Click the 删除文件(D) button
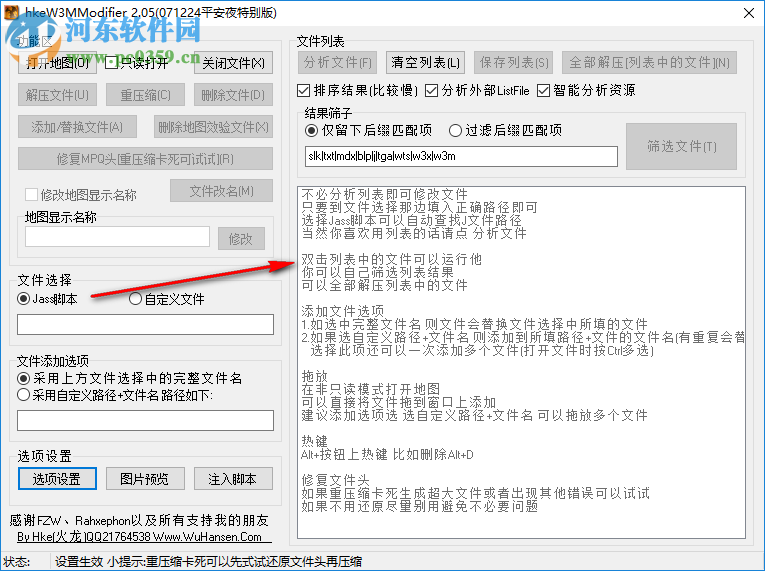Image resolution: width=765 pixels, height=571 pixels. coord(233,95)
